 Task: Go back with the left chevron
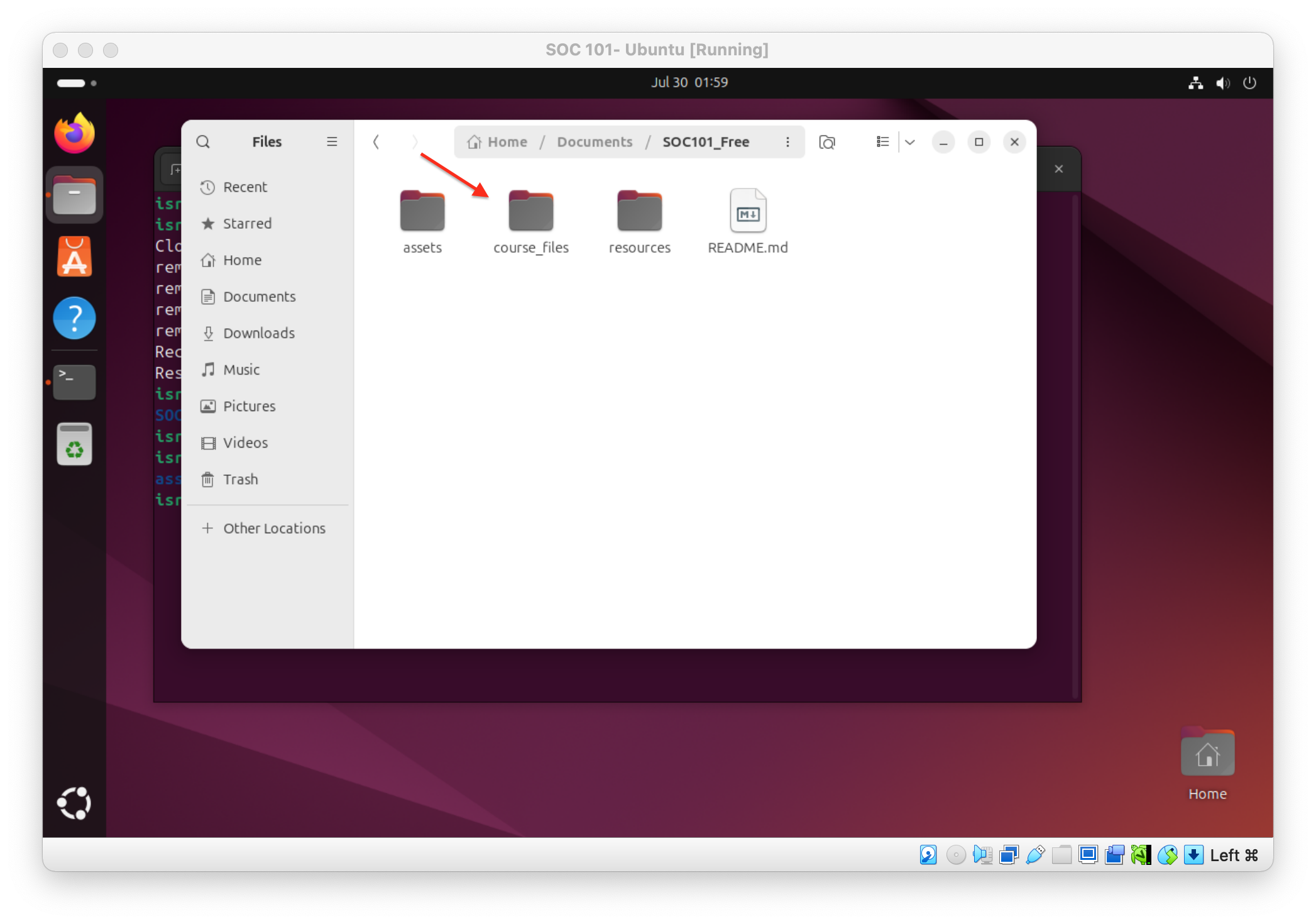coord(376,142)
